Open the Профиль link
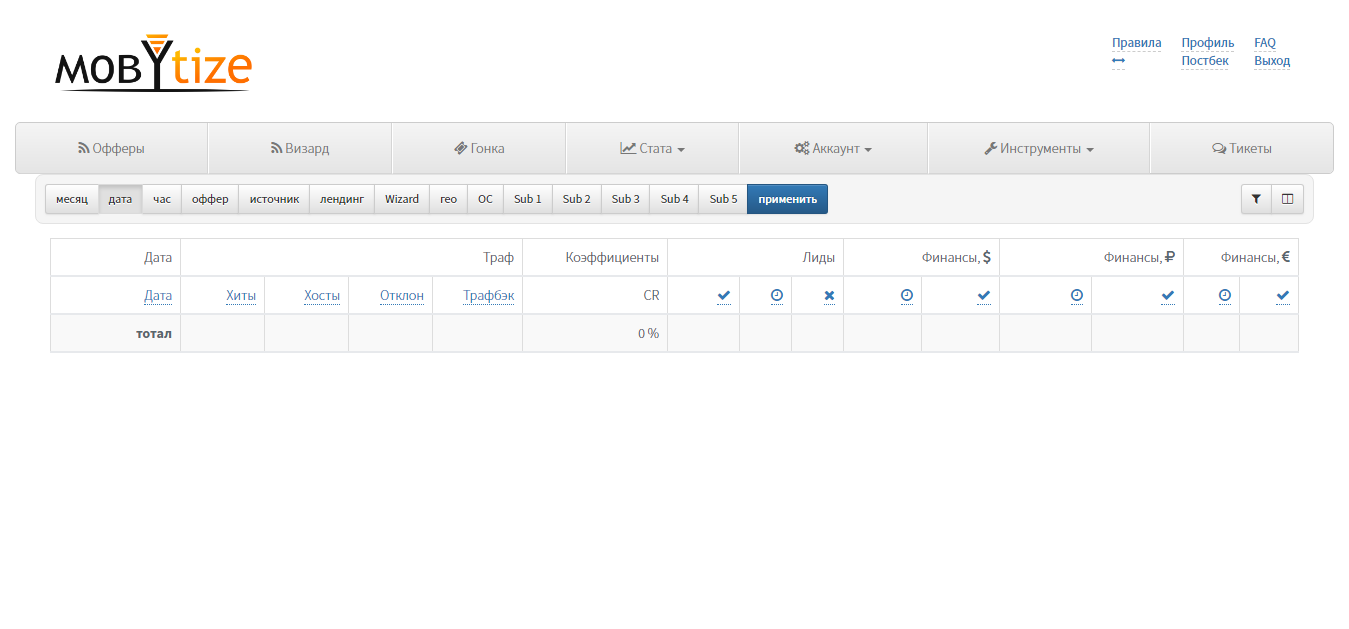1349x629 pixels. click(x=1208, y=43)
